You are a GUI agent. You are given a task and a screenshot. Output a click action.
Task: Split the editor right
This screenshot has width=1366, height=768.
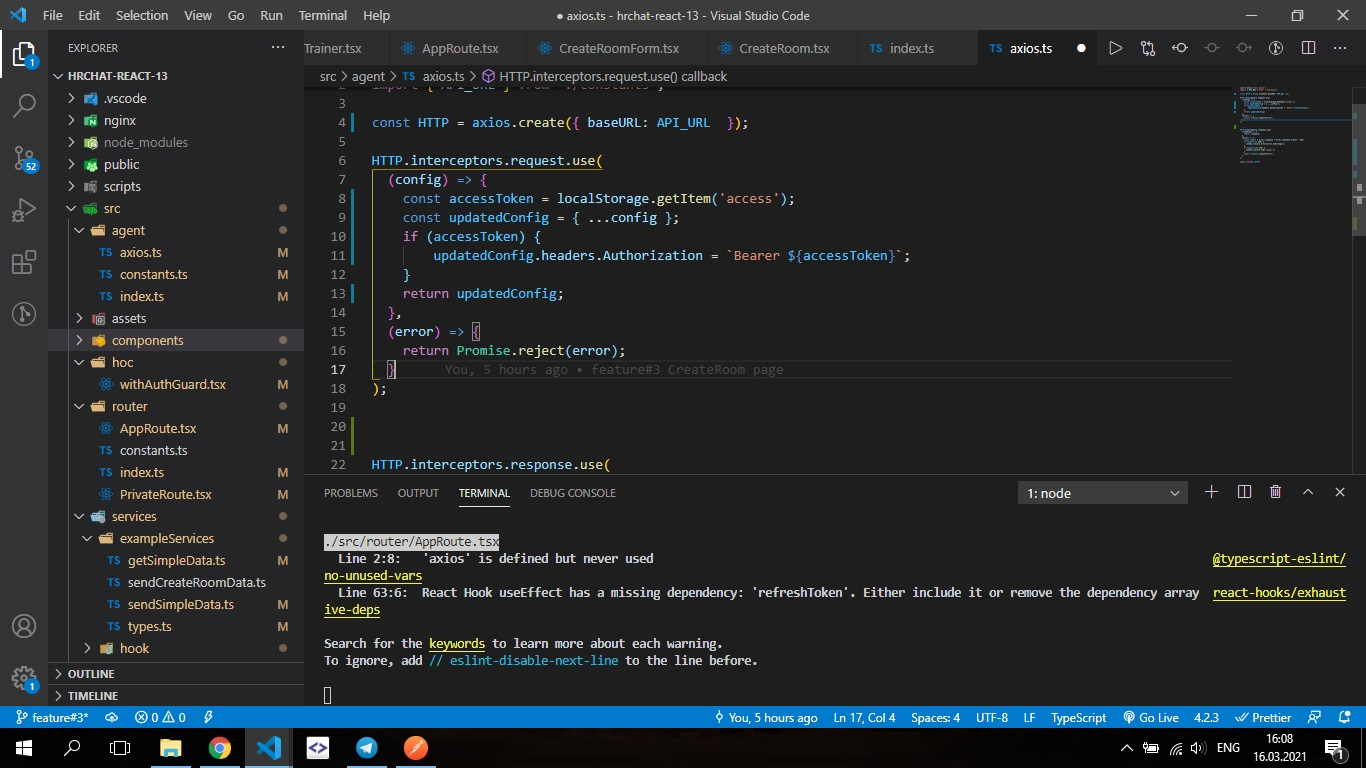pos(1308,48)
